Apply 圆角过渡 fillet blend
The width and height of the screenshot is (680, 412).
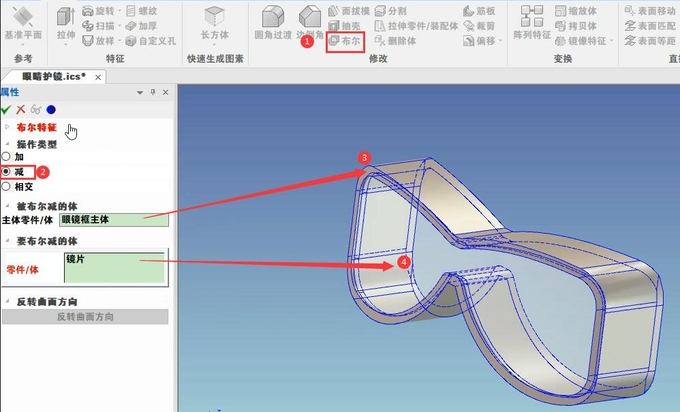(273, 23)
